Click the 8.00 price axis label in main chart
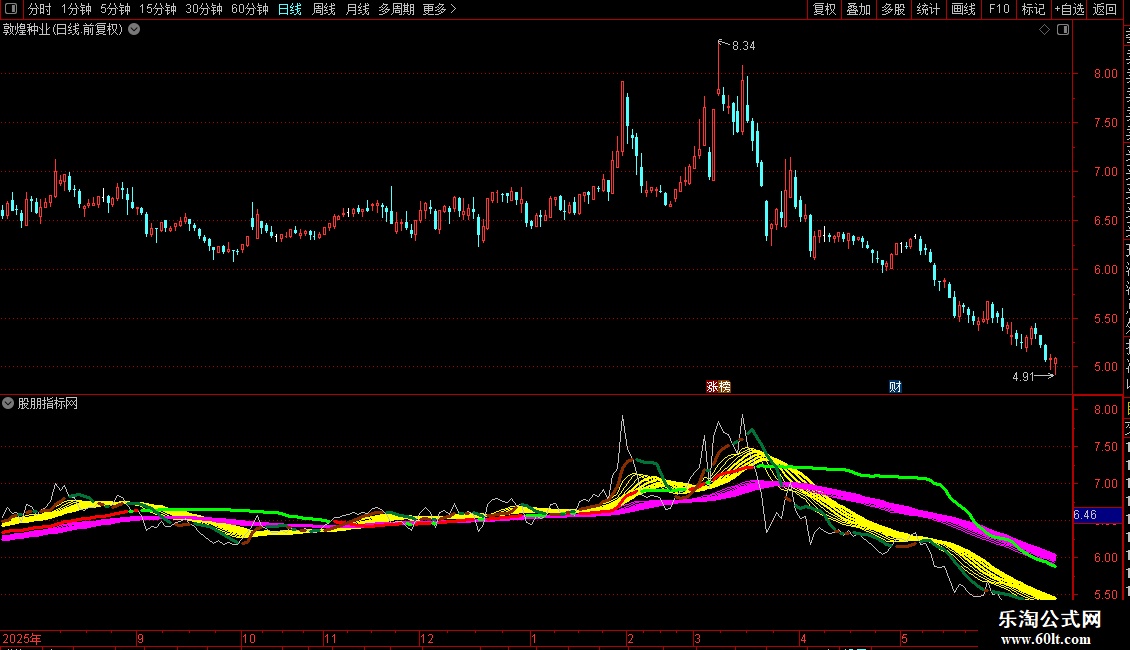The width and height of the screenshot is (1130, 650). [x=1106, y=74]
